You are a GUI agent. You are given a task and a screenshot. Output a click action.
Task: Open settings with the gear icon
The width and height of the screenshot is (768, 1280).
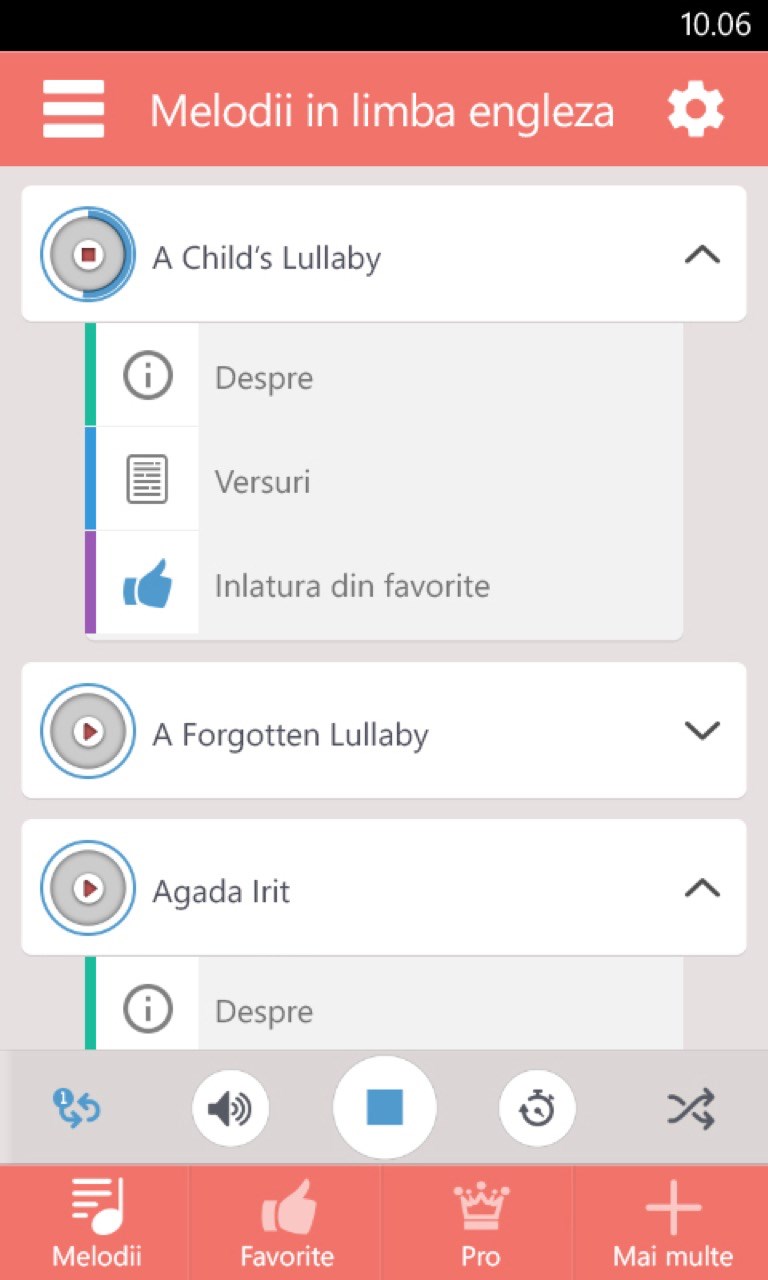pos(695,109)
